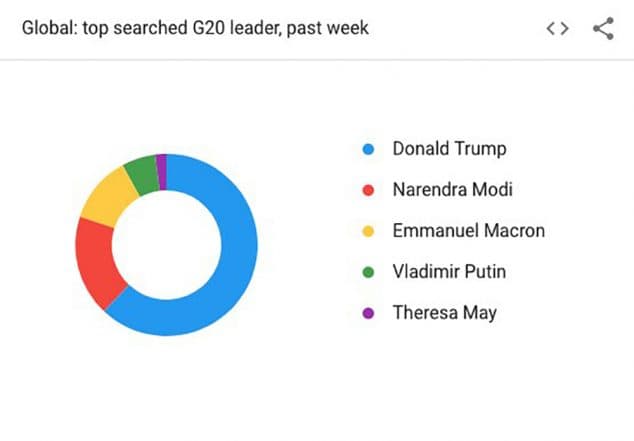Screen dimensions: 634x441
Task: Click the Theresa May legend label
Action: click(x=445, y=313)
